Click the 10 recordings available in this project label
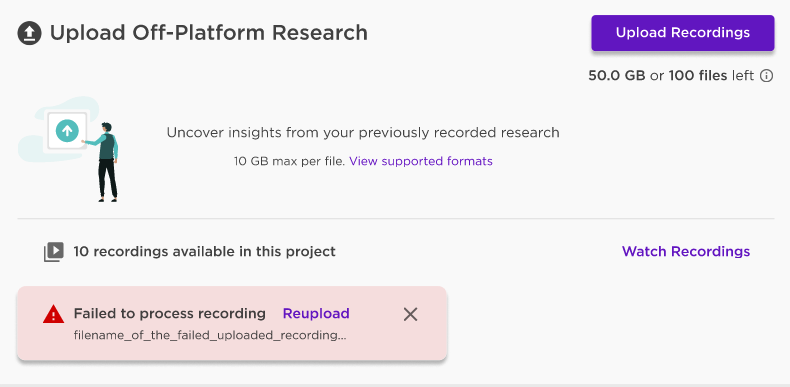This screenshot has height=387, width=790. (204, 251)
